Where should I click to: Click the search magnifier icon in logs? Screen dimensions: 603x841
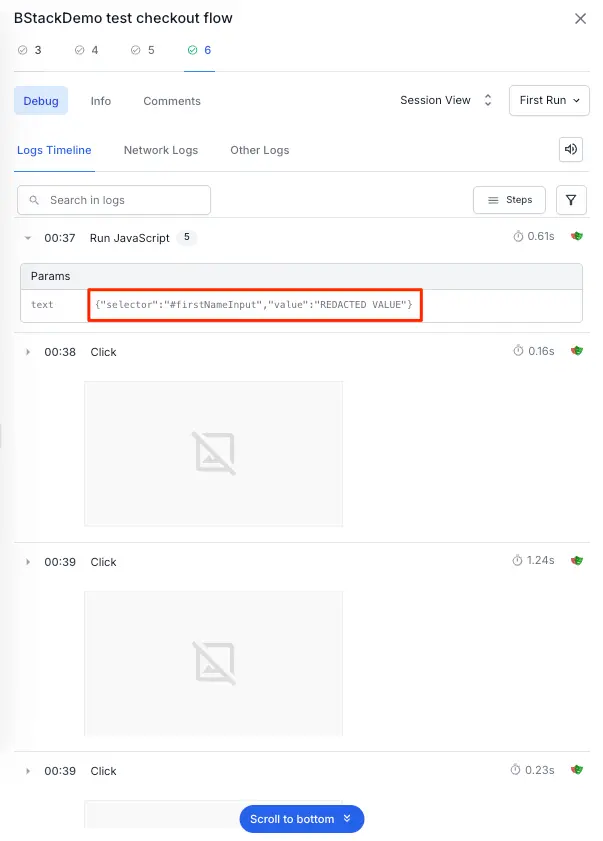[x=35, y=200]
